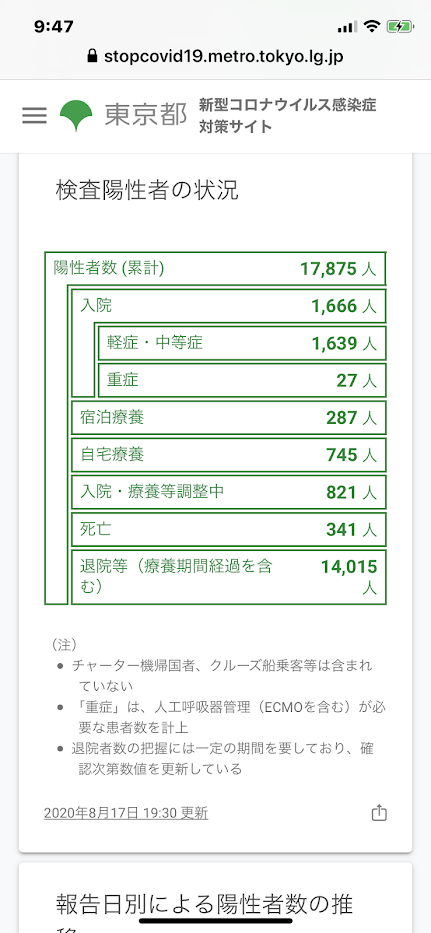The width and height of the screenshot is (431, 933).
Task: Tap the padlock icon in address bar
Action: (x=92, y=57)
